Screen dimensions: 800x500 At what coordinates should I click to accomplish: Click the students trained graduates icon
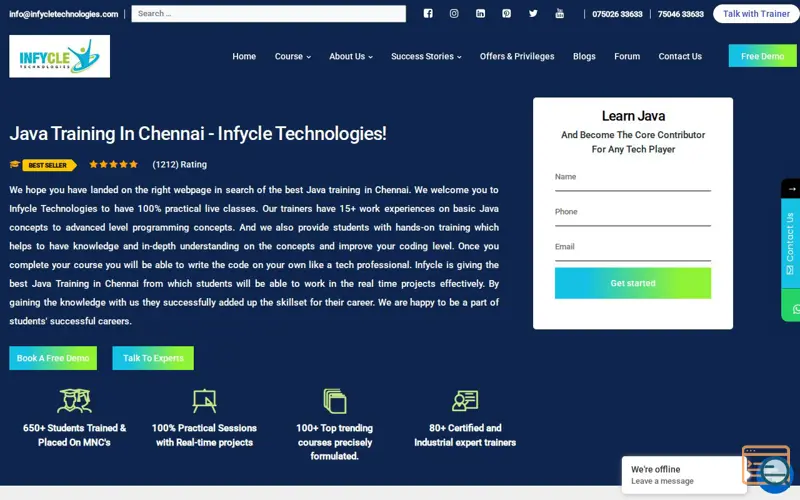pyautogui.click(x=74, y=401)
